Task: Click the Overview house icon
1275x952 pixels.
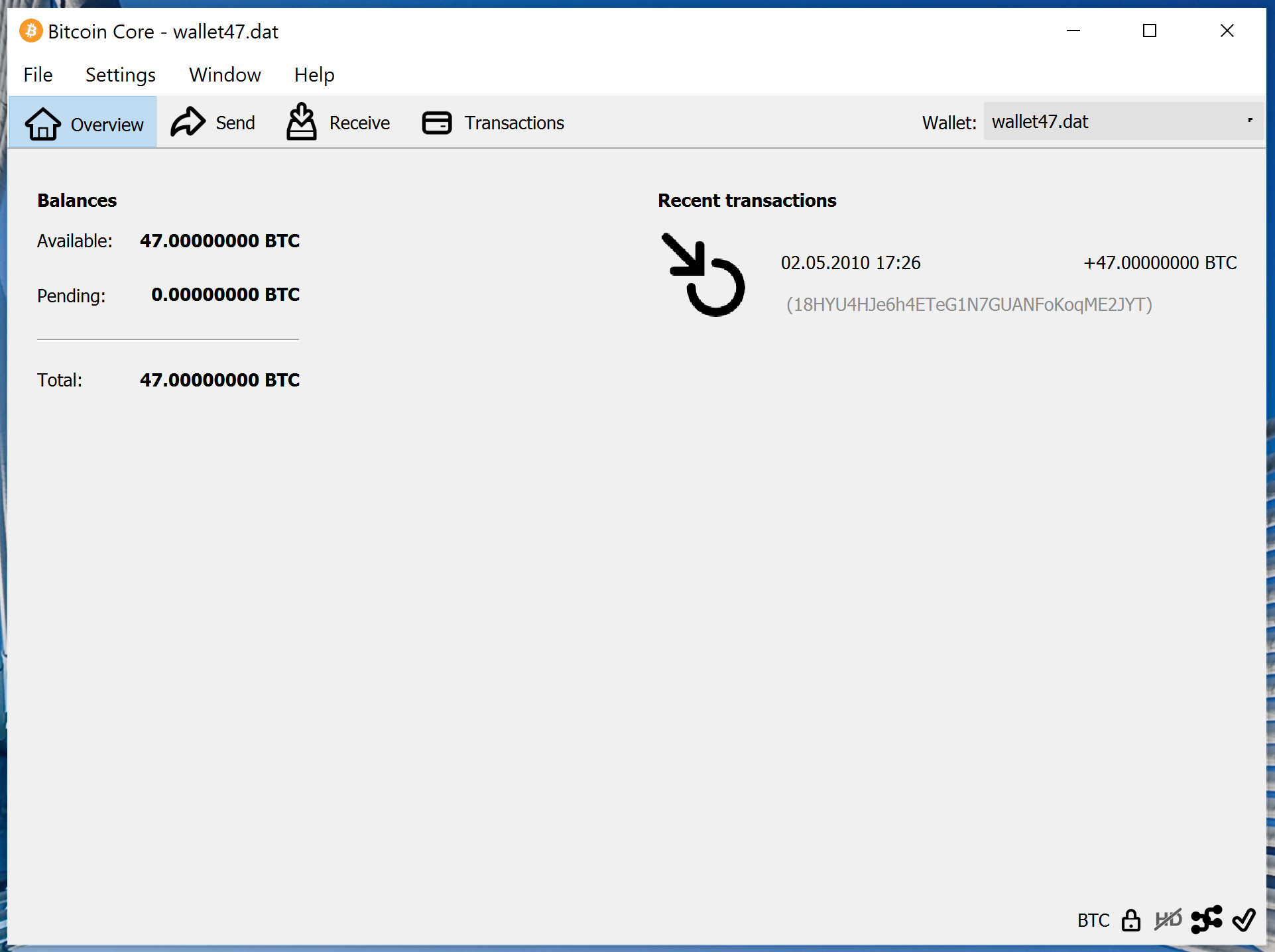Action: coord(43,123)
